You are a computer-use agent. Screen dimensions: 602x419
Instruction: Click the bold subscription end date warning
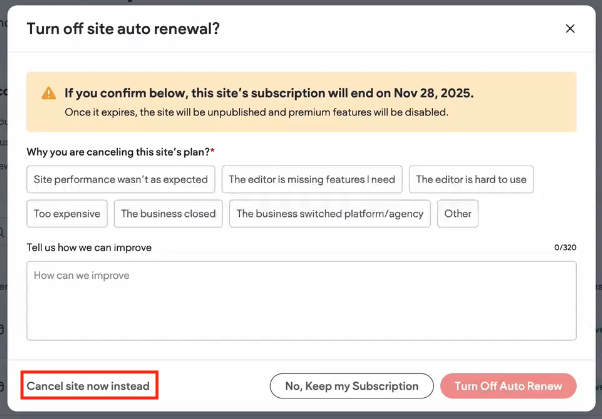tap(269, 93)
